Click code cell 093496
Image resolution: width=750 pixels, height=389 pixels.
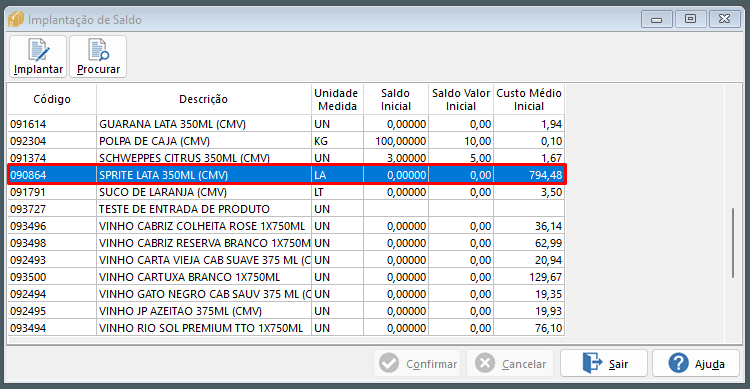[52, 226]
